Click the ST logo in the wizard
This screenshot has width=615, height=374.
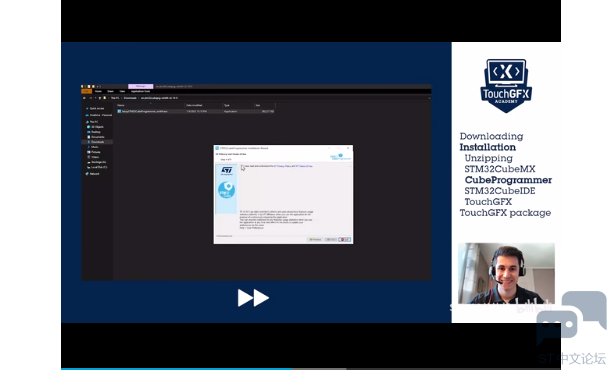(x=227, y=170)
